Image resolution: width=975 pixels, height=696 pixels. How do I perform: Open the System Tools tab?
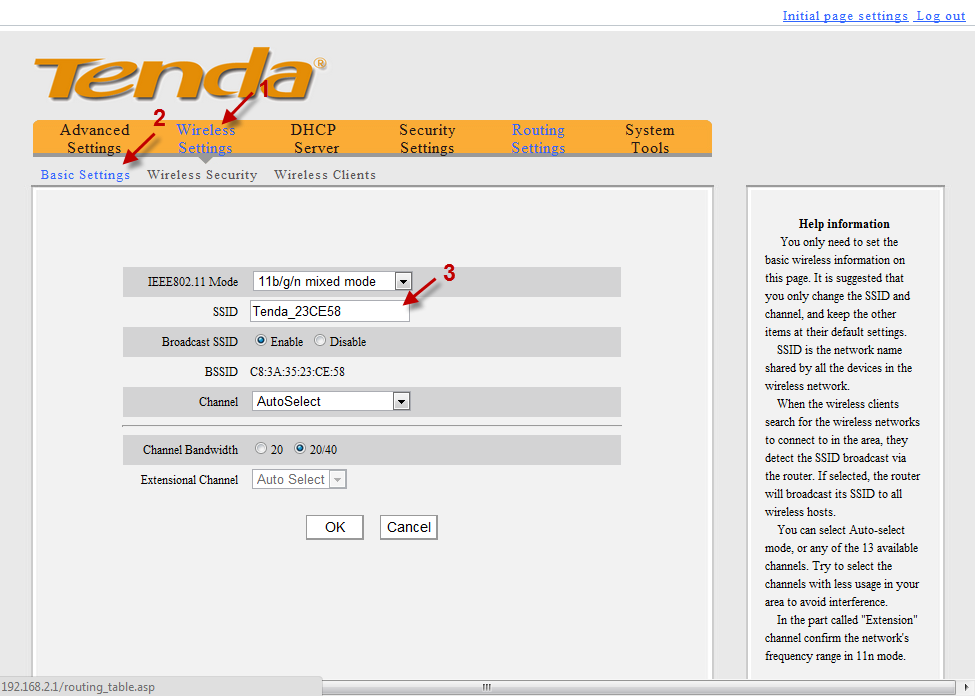(x=650, y=139)
